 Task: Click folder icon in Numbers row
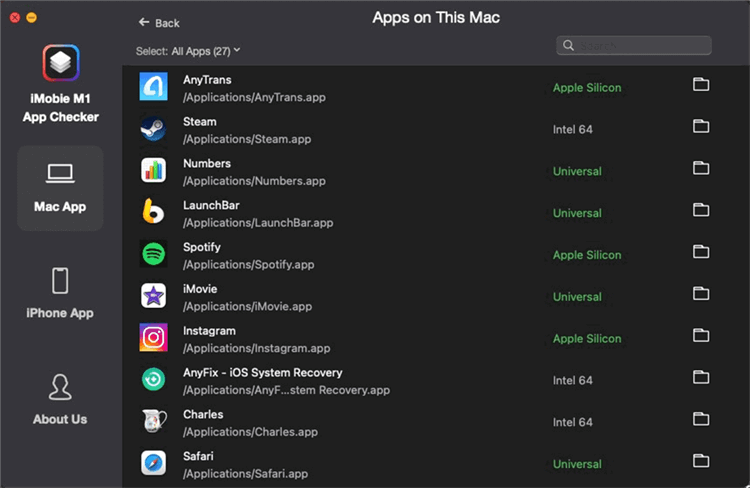pyautogui.click(x=701, y=168)
